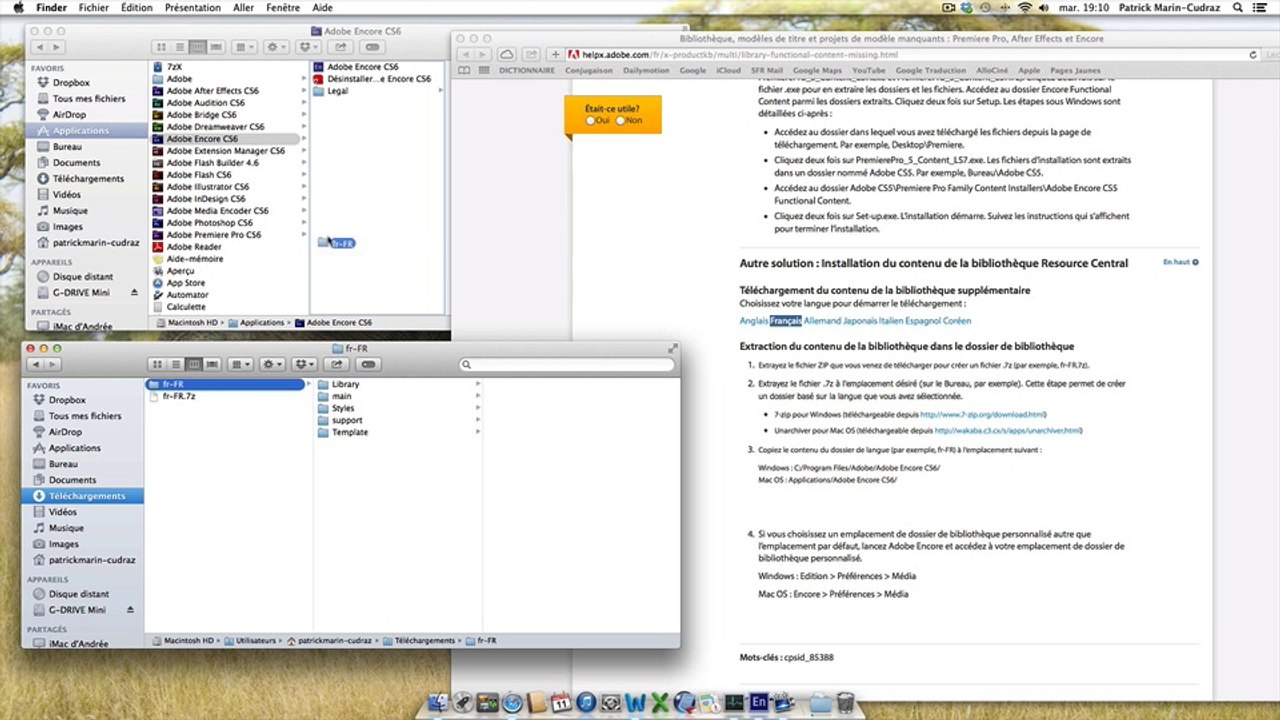Click Wi-Fi icon in menu bar
This screenshot has width=1280, height=720.
(1025, 8)
